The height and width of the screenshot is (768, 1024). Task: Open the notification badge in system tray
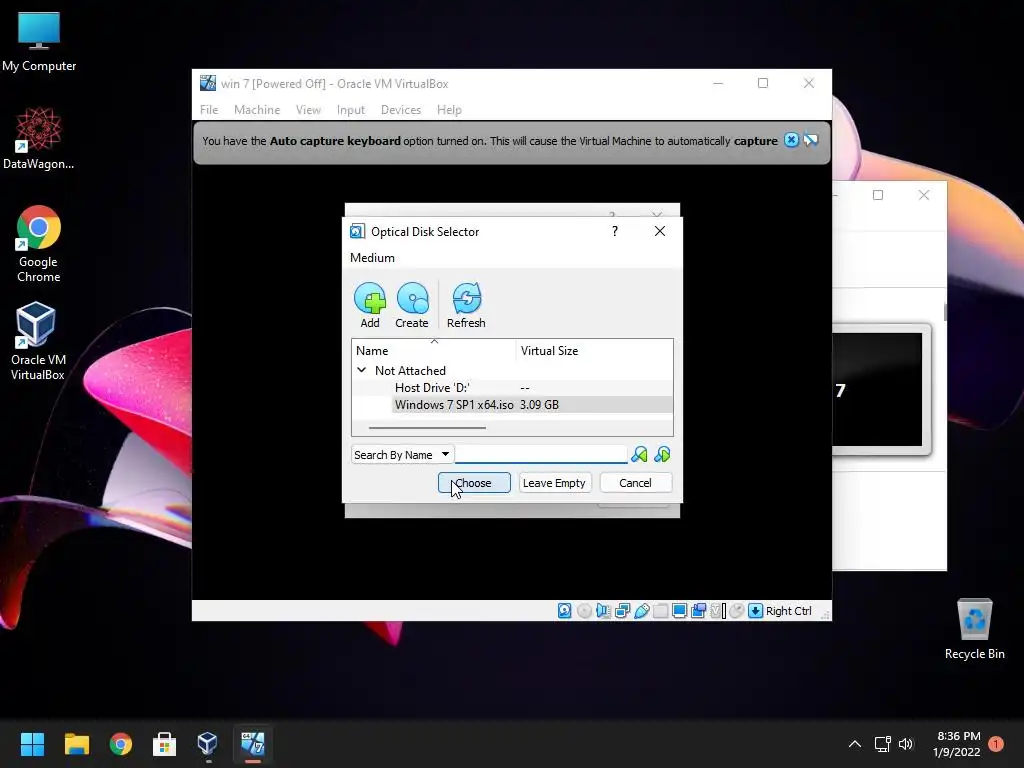(x=996, y=744)
